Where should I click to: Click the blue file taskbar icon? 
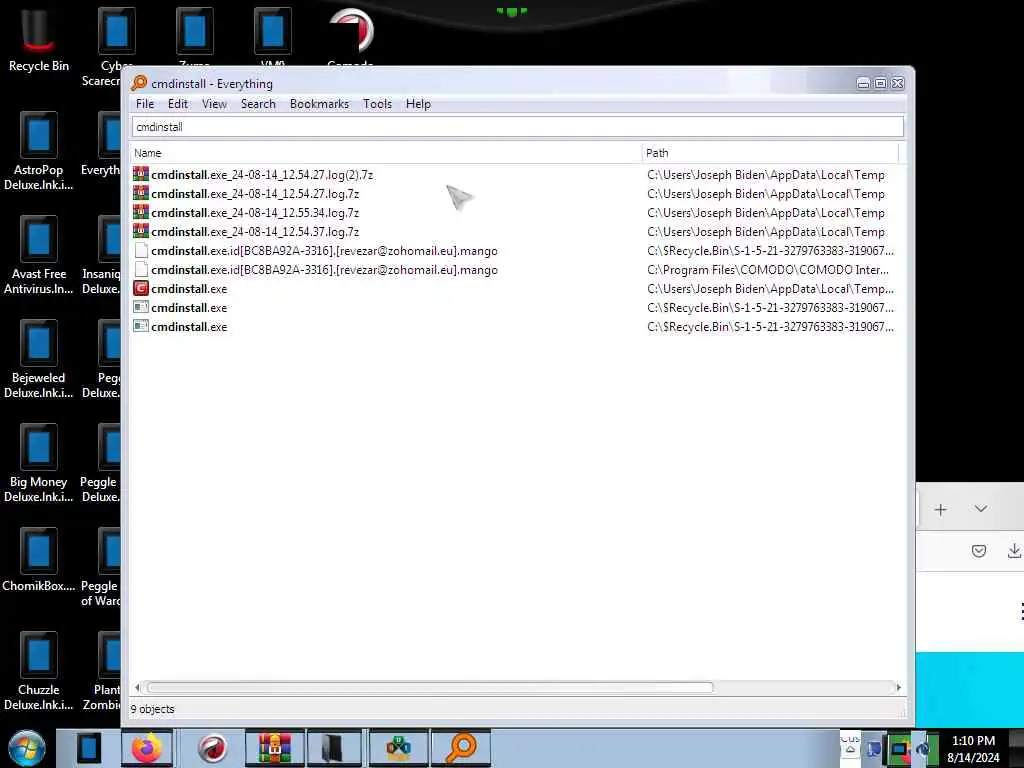(89, 748)
